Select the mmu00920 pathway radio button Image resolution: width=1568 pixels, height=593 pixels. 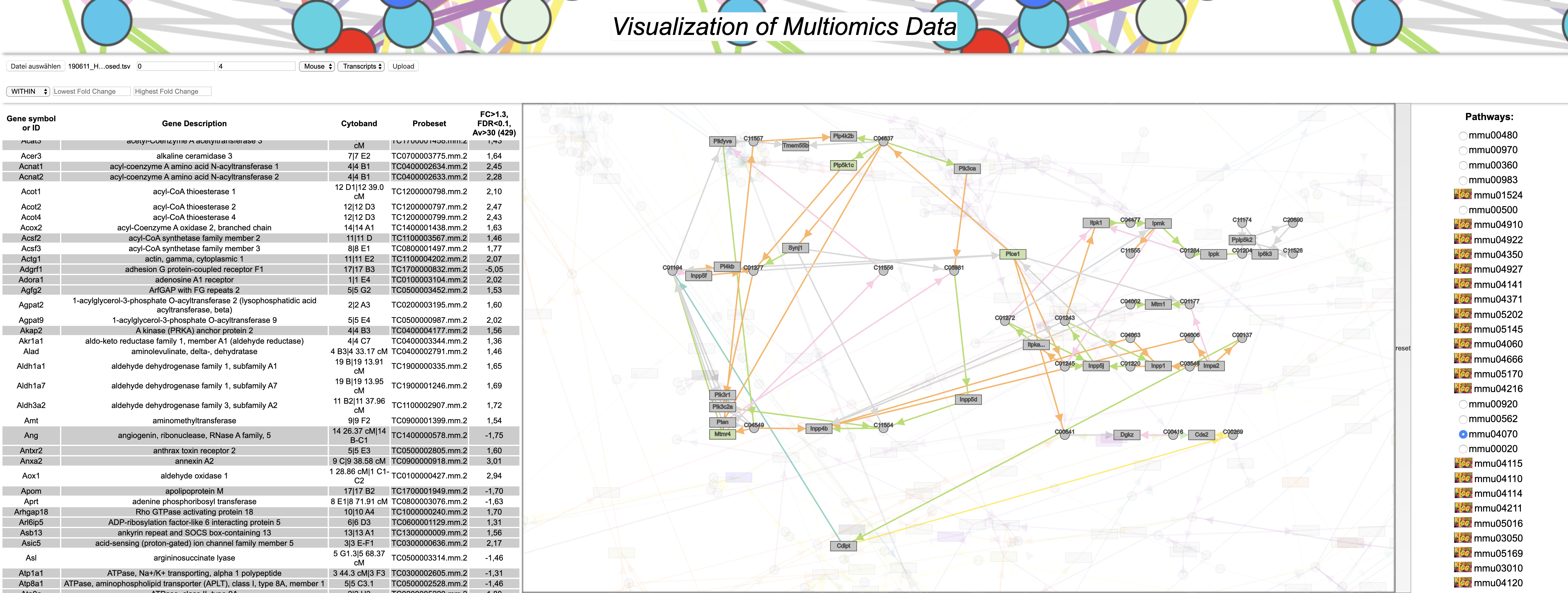click(1463, 404)
